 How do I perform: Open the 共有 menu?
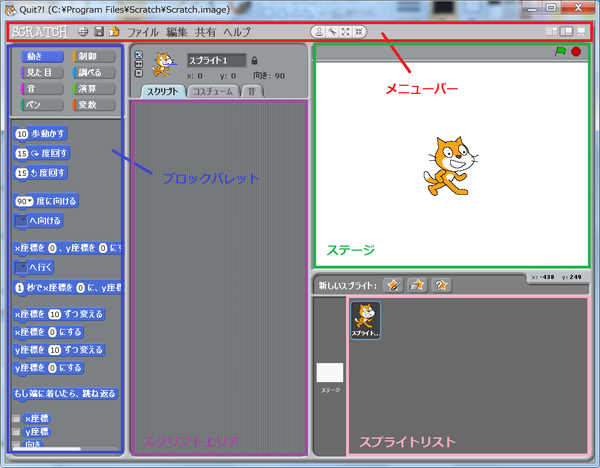206,32
